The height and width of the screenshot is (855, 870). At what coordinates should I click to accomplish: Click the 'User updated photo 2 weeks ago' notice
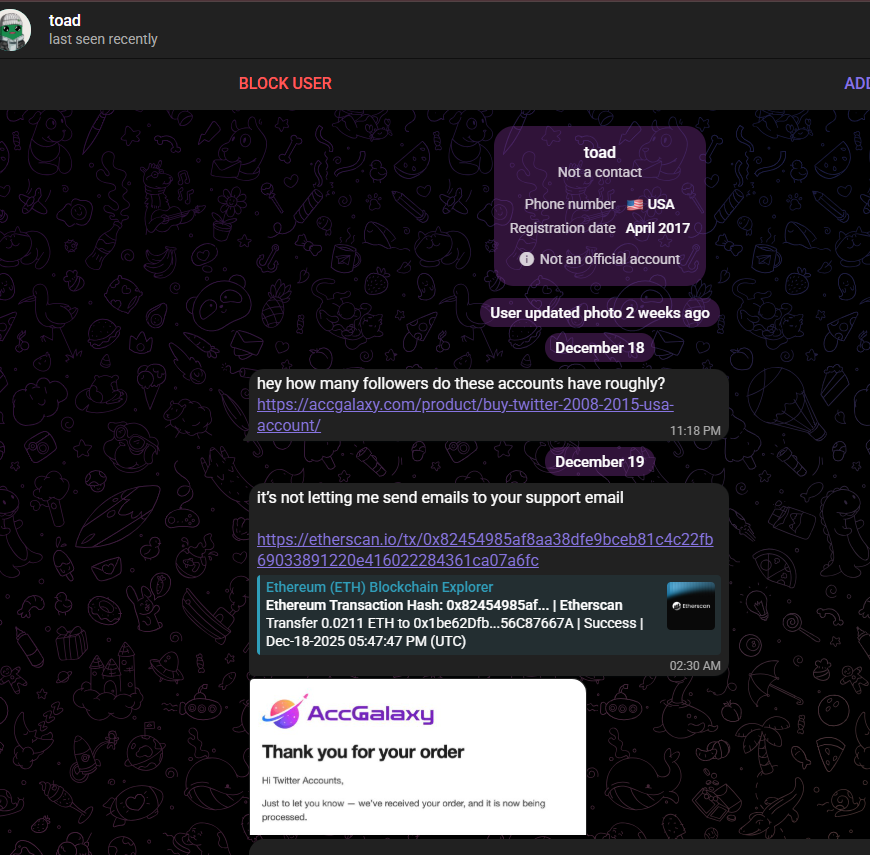(x=599, y=313)
